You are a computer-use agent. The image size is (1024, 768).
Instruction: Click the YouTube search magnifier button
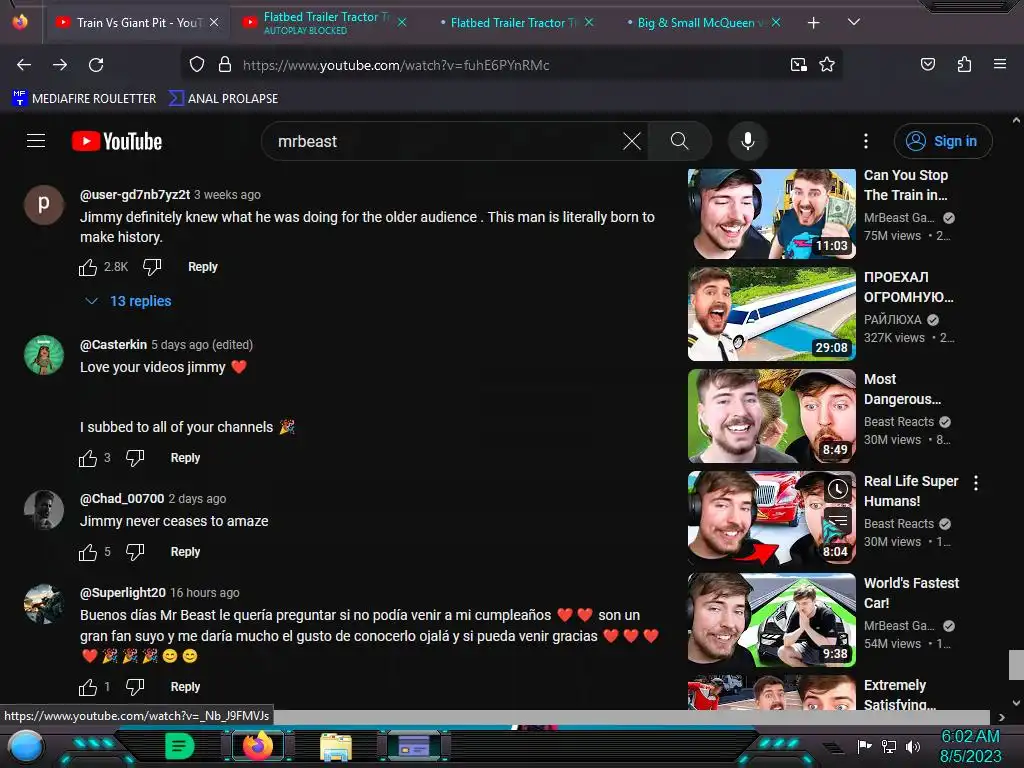pyautogui.click(x=679, y=141)
